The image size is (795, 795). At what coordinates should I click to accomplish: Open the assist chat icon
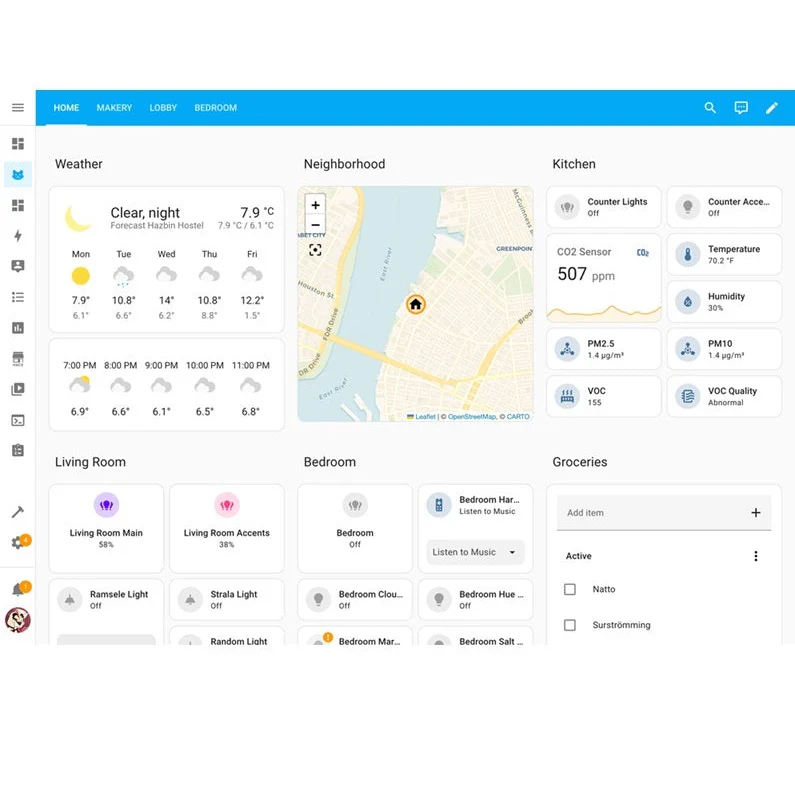(741, 107)
